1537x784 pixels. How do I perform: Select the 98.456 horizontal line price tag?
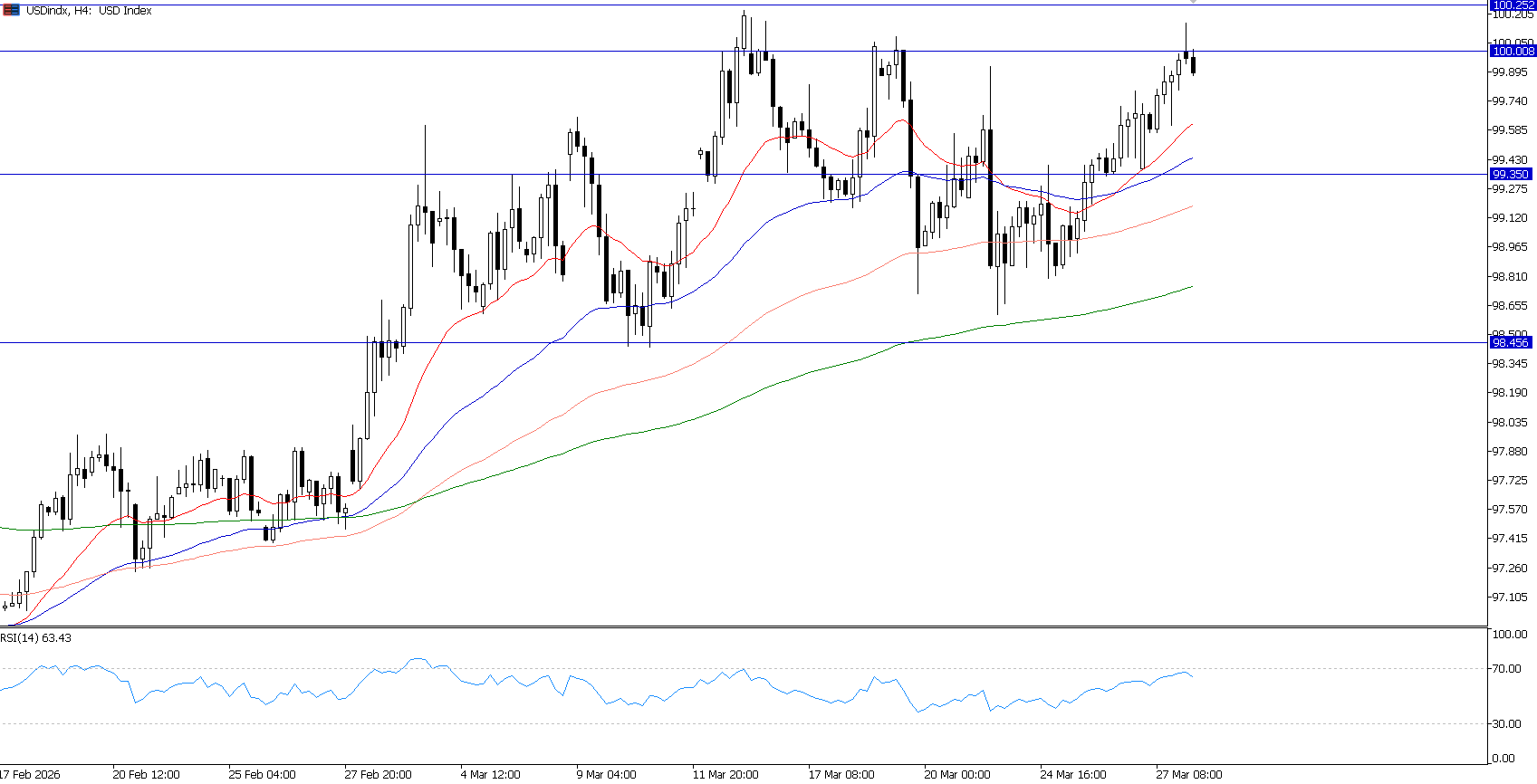[1510, 342]
